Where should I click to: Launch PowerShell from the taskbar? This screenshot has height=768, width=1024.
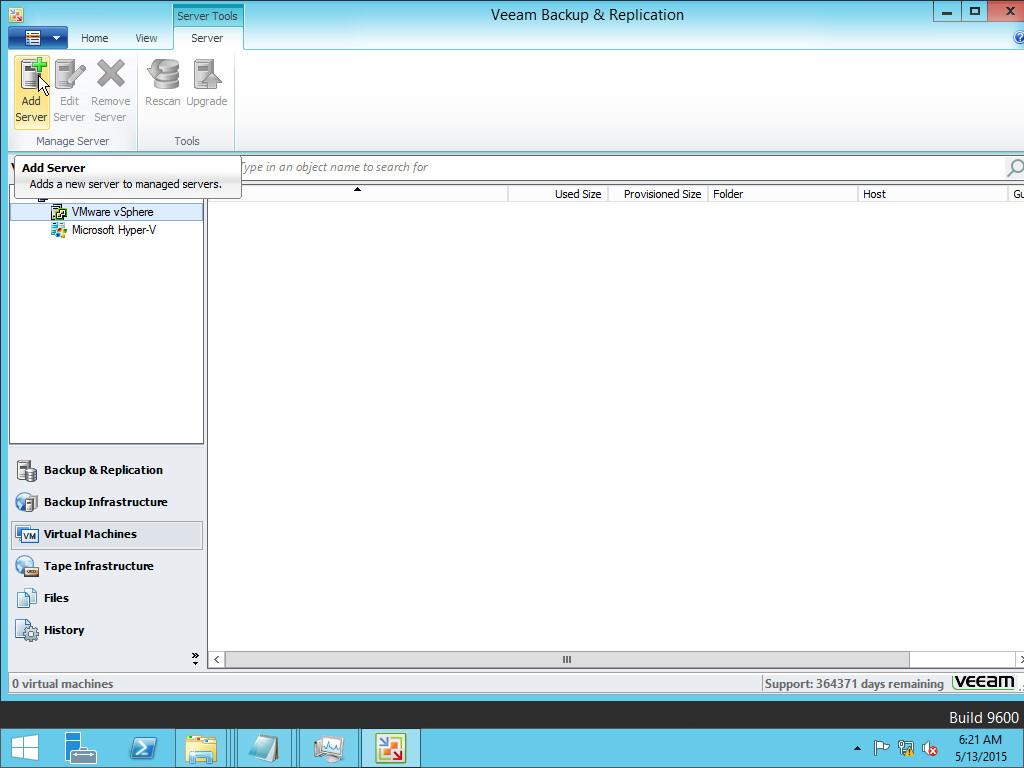click(142, 748)
